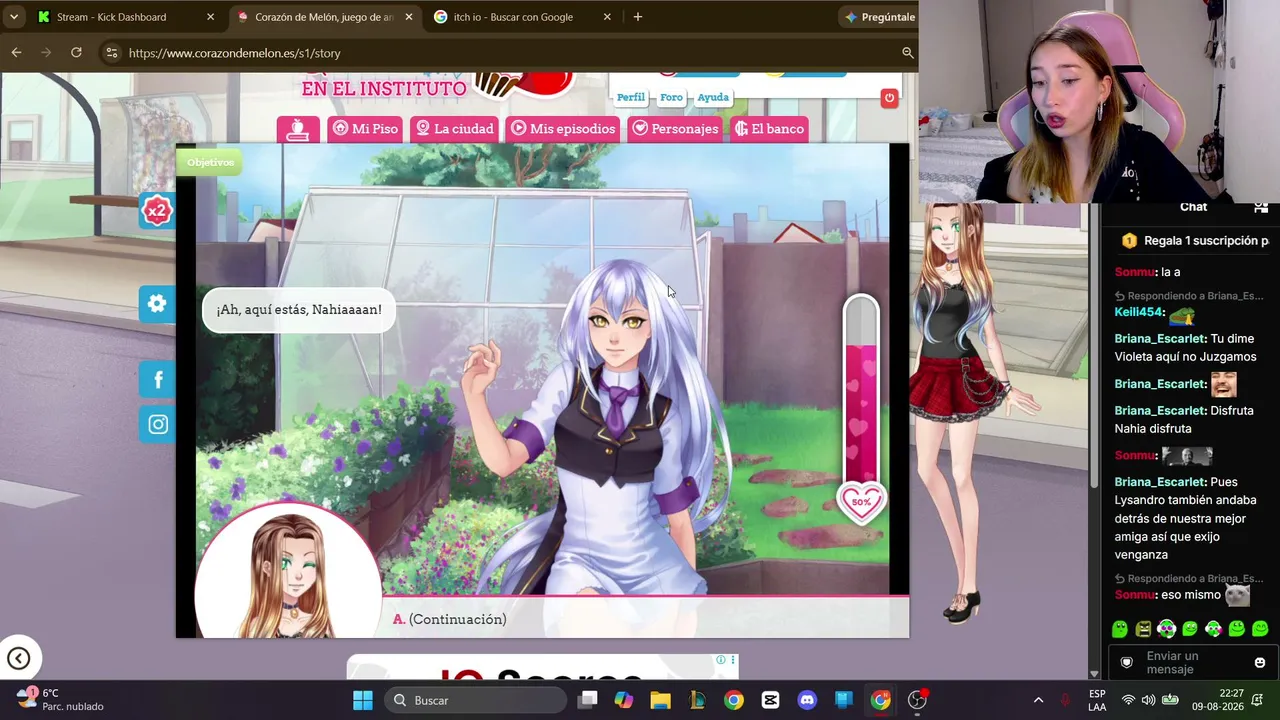Switch to Corazón de Melón tab
Image resolution: width=1280 pixels, height=720 pixels.
pos(324,17)
